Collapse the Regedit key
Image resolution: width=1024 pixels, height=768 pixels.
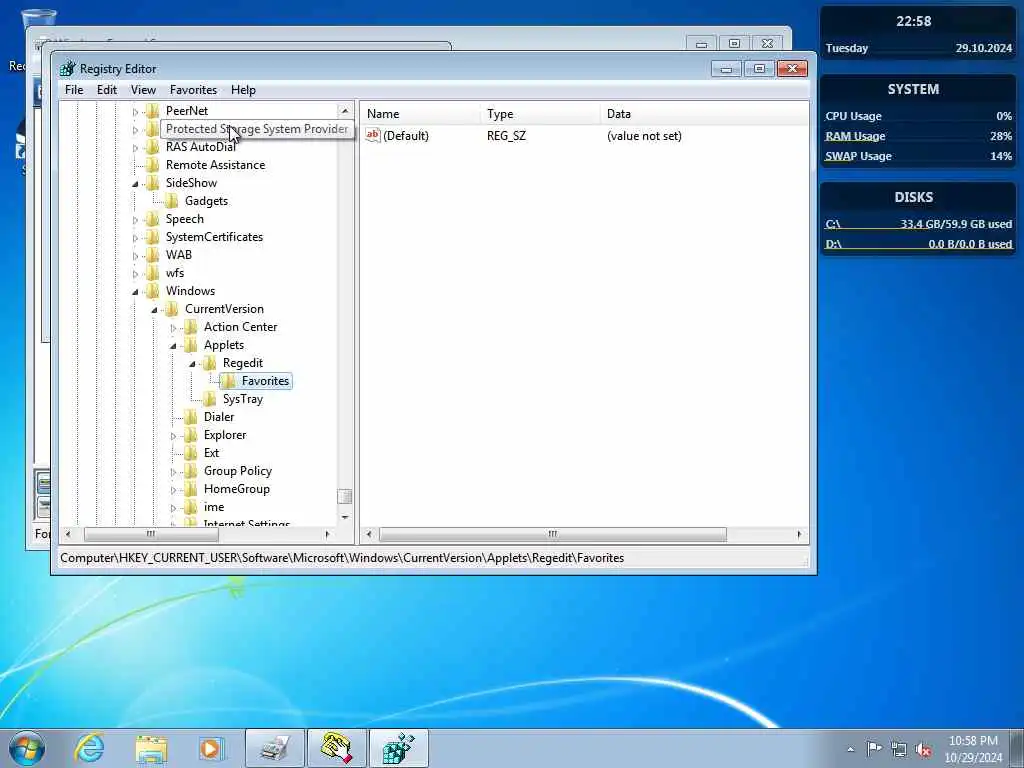pyautogui.click(x=192, y=364)
